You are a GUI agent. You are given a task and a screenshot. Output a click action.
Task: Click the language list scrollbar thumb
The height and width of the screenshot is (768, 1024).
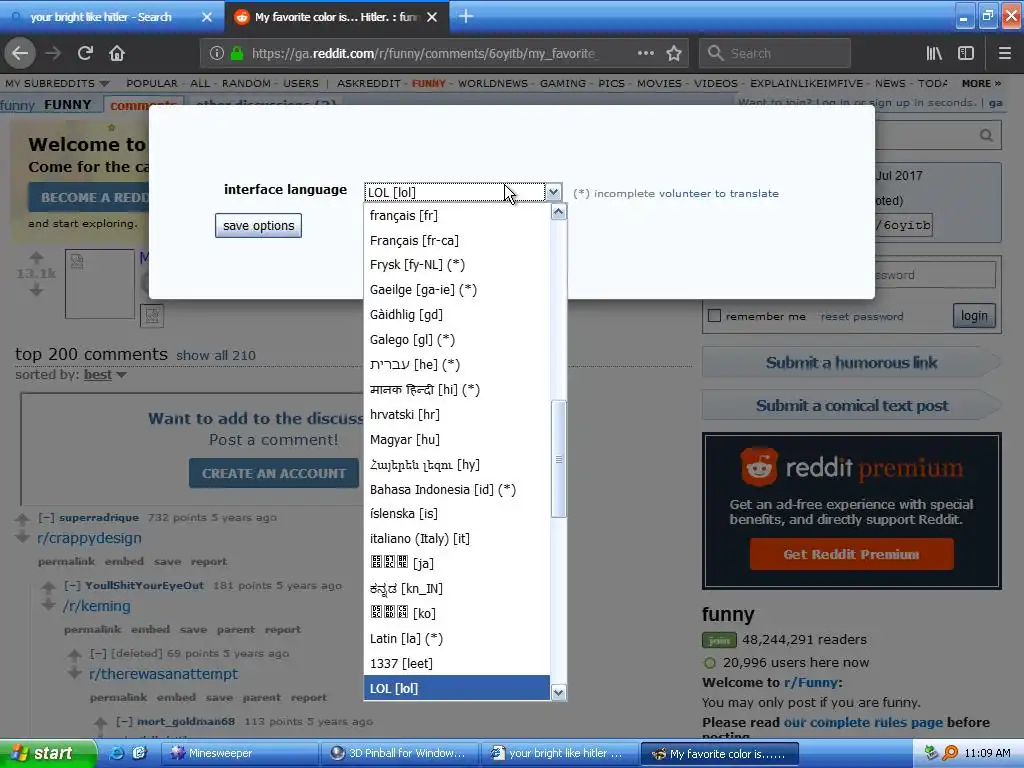tap(558, 459)
